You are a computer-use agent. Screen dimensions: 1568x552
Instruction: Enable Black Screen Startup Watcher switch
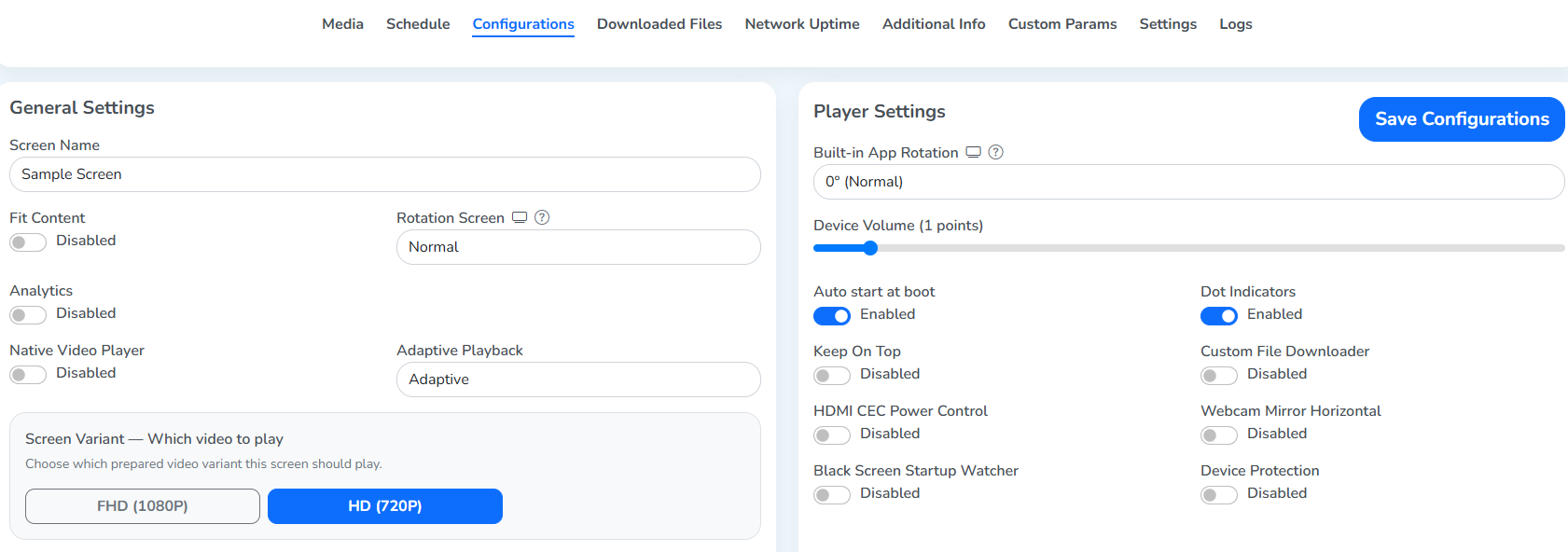point(832,495)
